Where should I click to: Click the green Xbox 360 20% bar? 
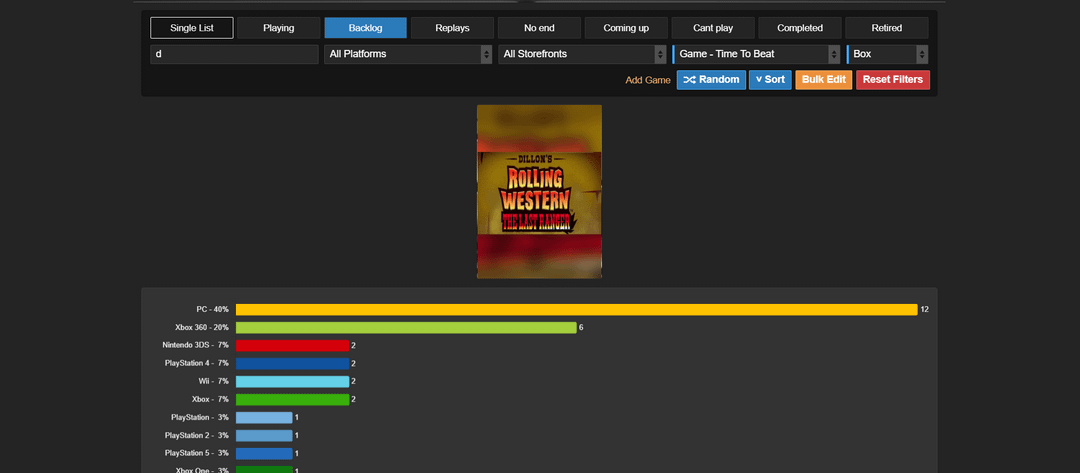tap(406, 328)
